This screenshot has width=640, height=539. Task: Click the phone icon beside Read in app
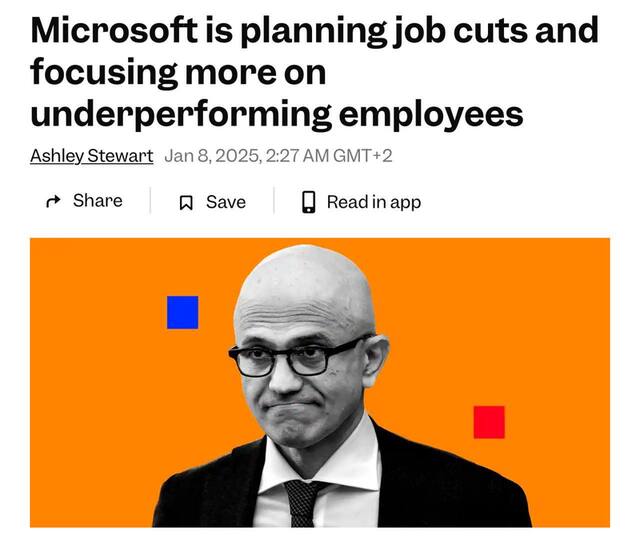pos(309,202)
